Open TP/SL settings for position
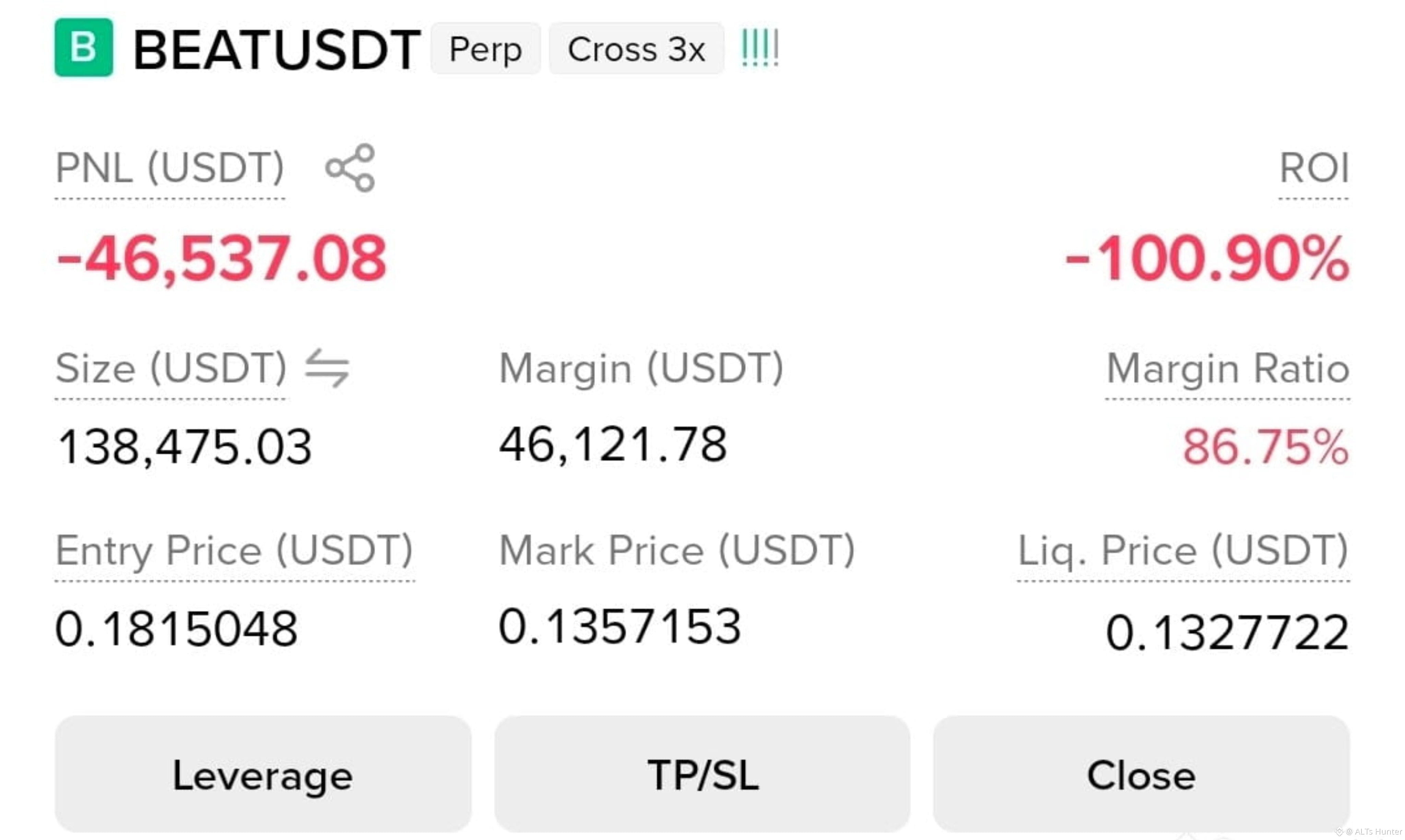 coord(702,774)
